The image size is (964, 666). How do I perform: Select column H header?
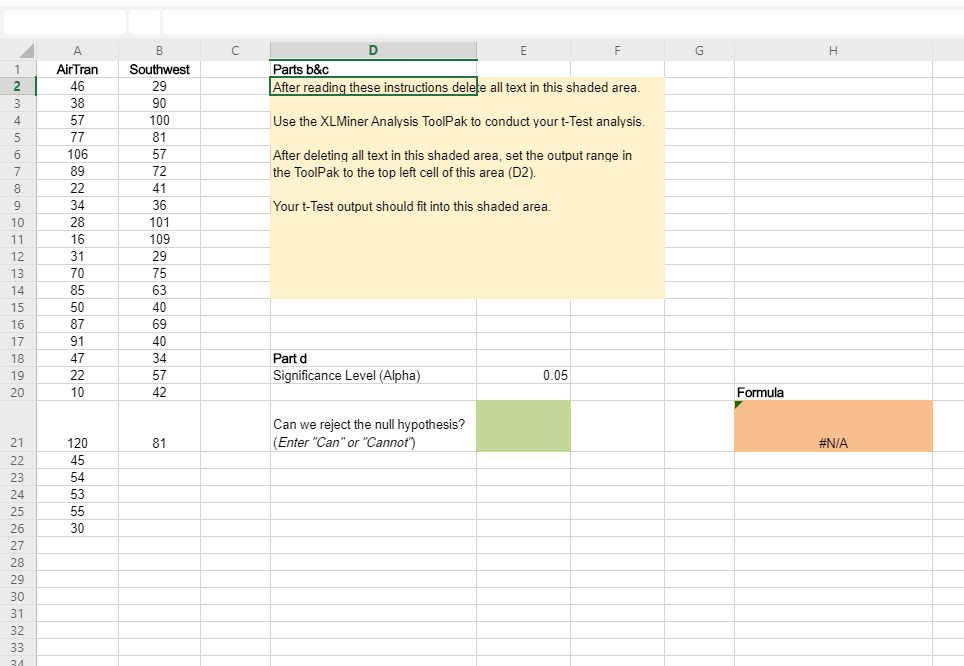point(833,51)
